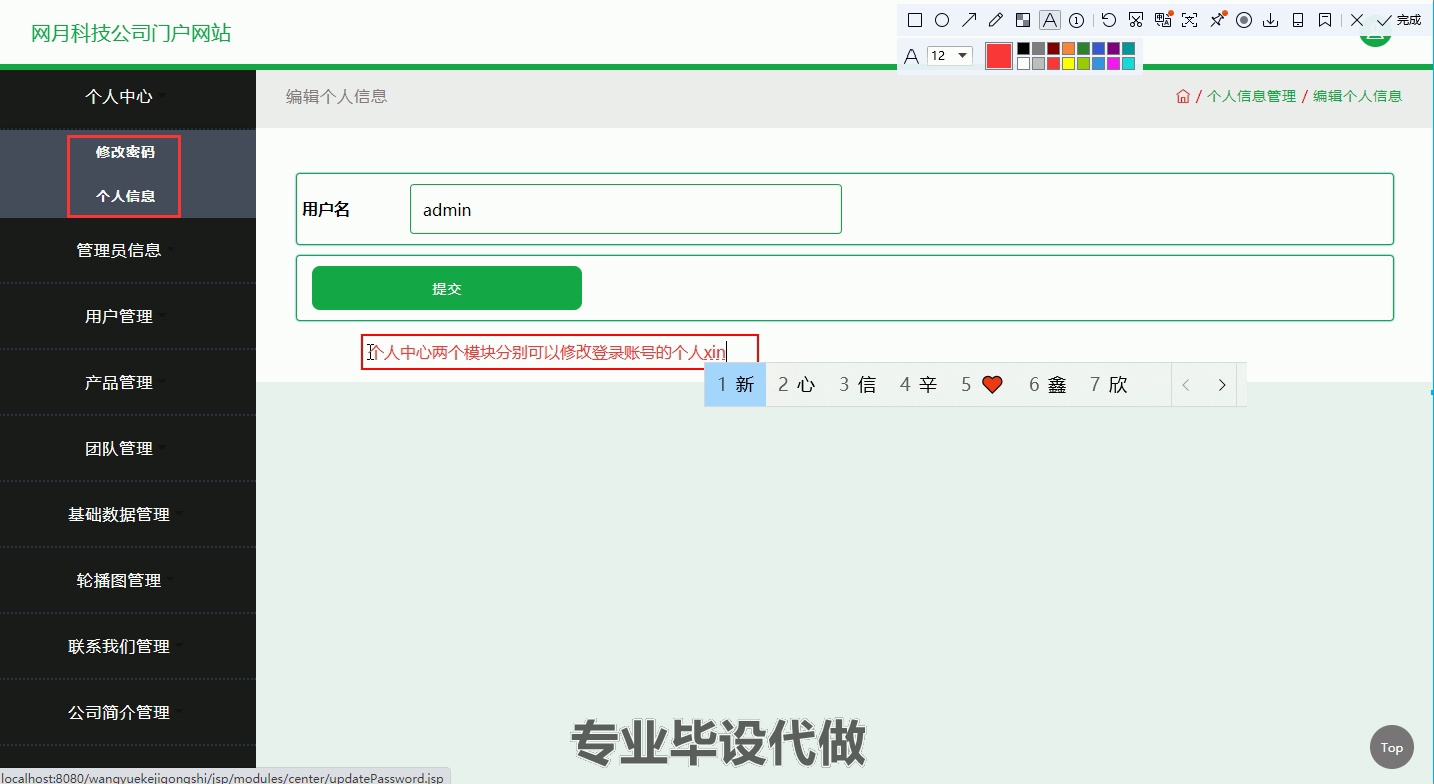The width and height of the screenshot is (1434, 784).
Task: Expand the 产品管理 submenu
Action: pos(120,382)
